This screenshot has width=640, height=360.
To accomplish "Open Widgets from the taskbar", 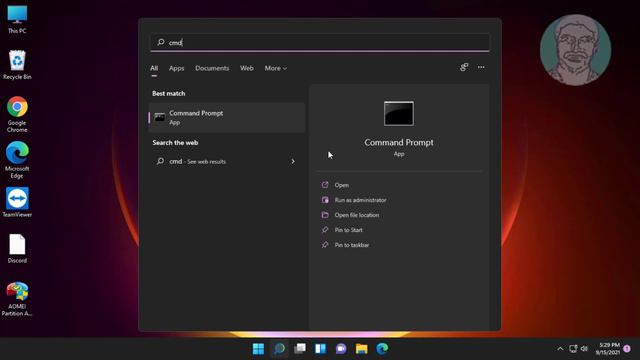I will 320,349.
